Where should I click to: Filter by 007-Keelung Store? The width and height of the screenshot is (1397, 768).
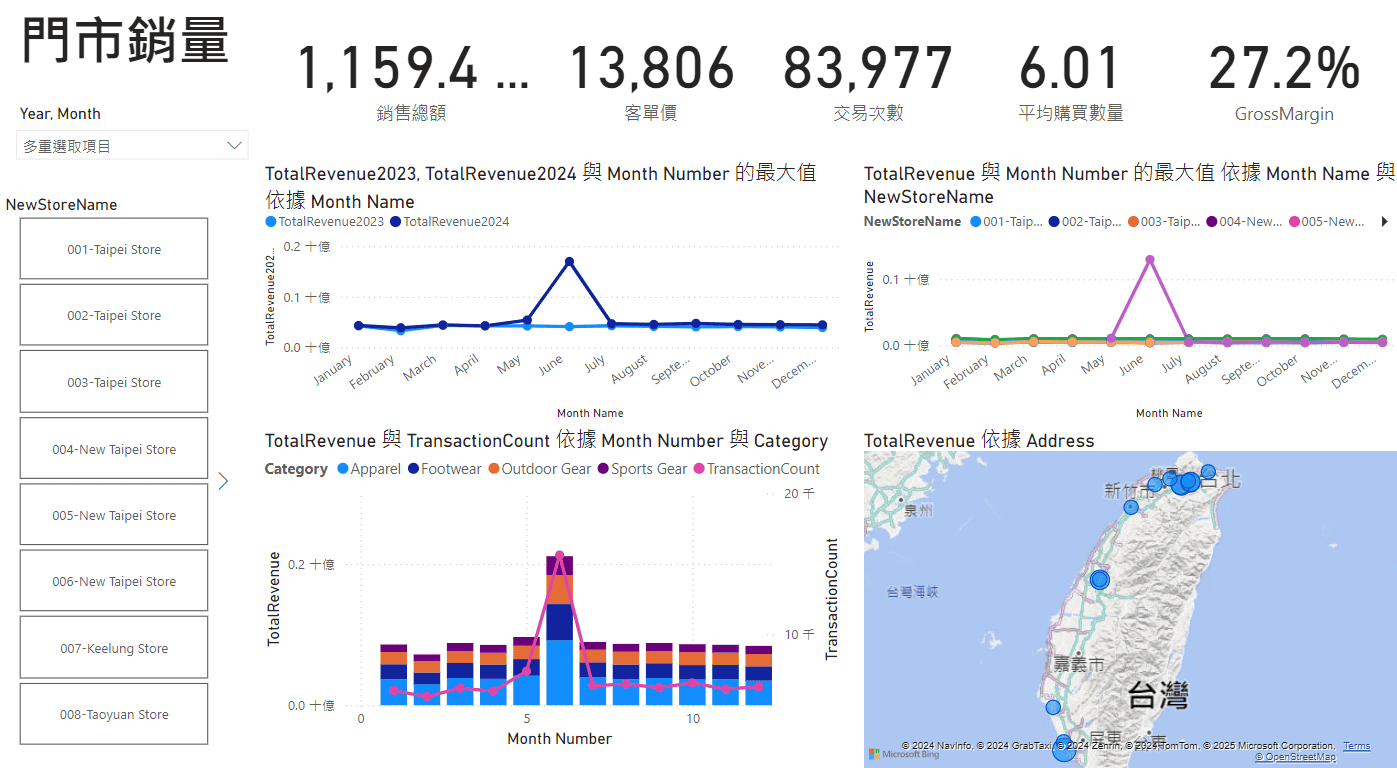pos(114,648)
